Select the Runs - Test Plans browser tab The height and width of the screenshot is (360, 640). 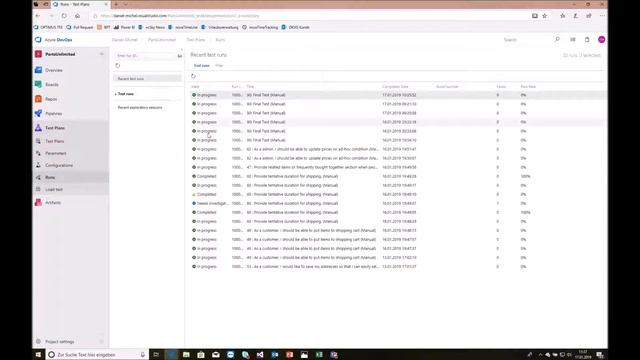80,4
